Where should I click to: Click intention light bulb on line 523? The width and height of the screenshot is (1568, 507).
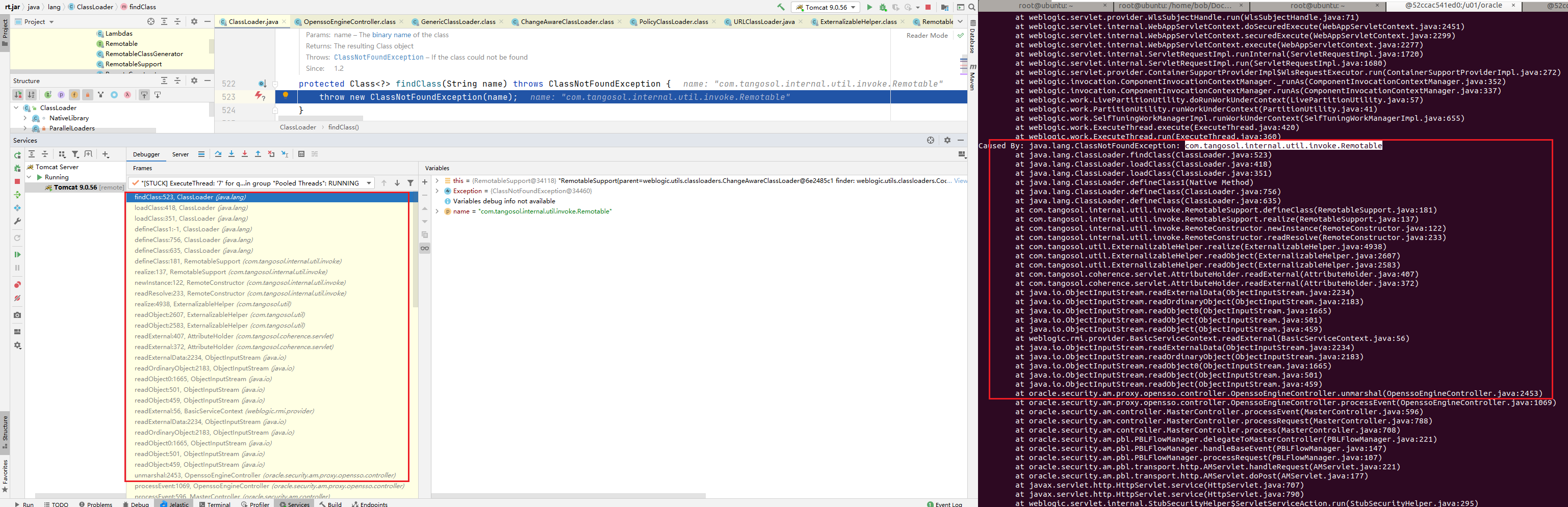coord(286,95)
